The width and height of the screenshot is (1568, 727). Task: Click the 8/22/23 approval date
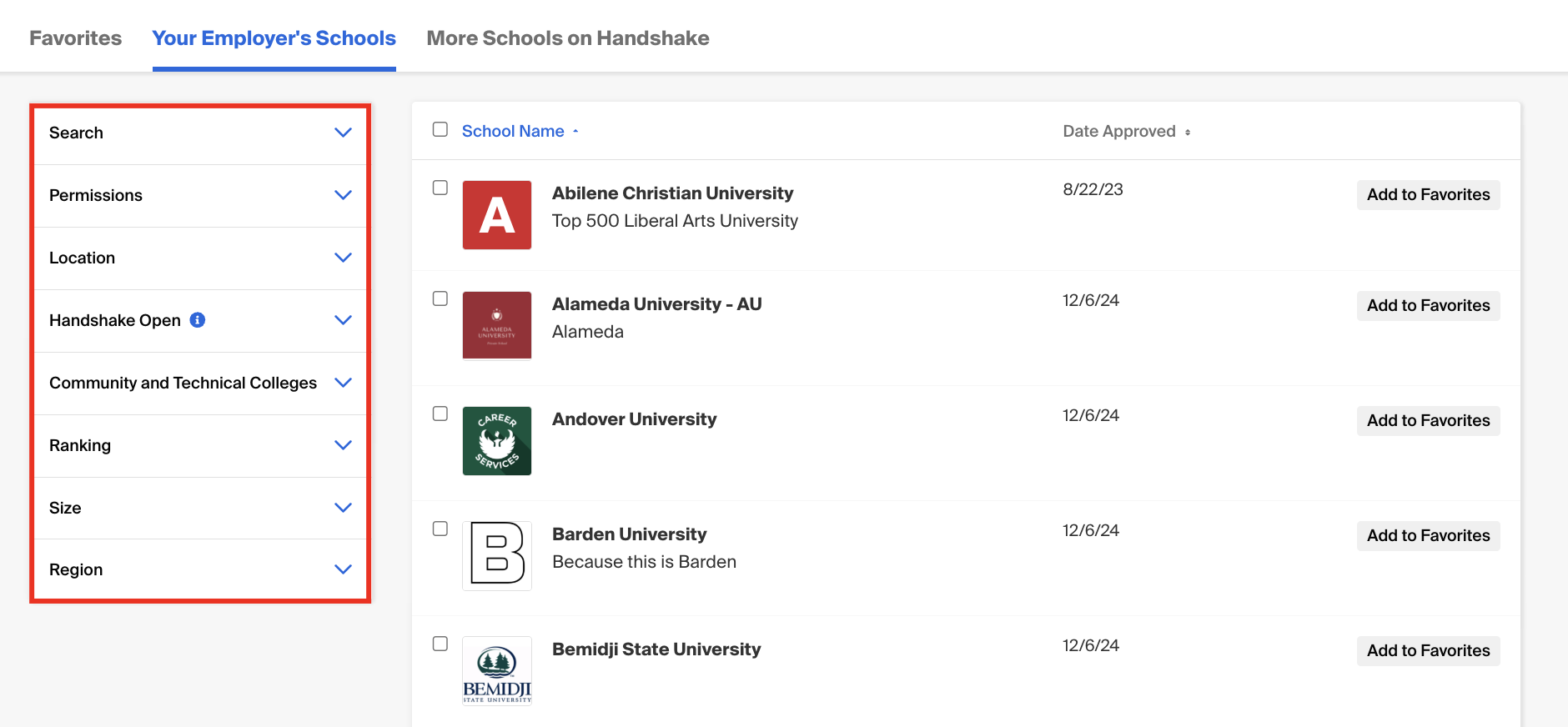click(x=1093, y=189)
